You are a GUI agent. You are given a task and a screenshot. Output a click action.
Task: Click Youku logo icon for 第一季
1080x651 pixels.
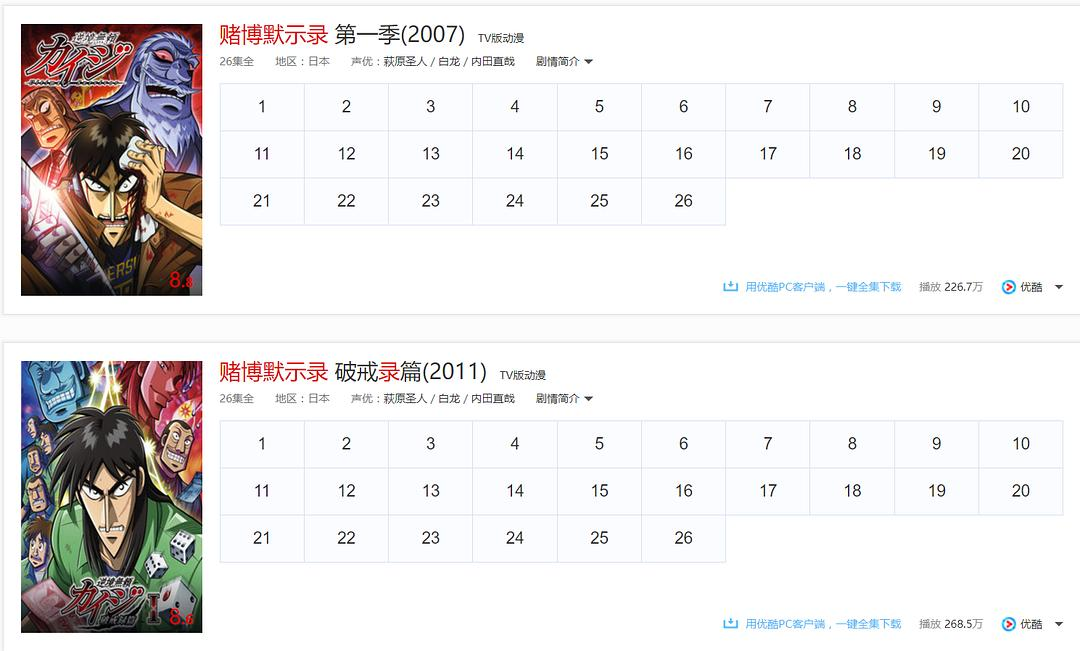[x=1008, y=287]
